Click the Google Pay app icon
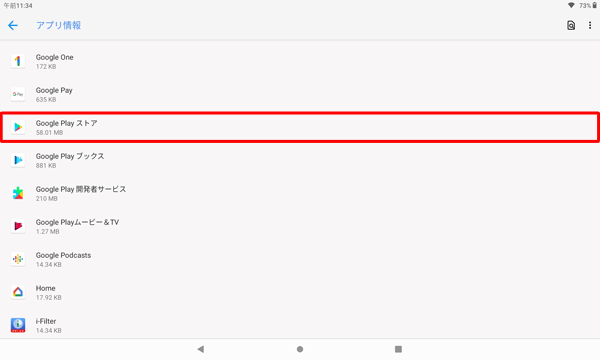Viewport: 600px width, 360px height. 18,94
